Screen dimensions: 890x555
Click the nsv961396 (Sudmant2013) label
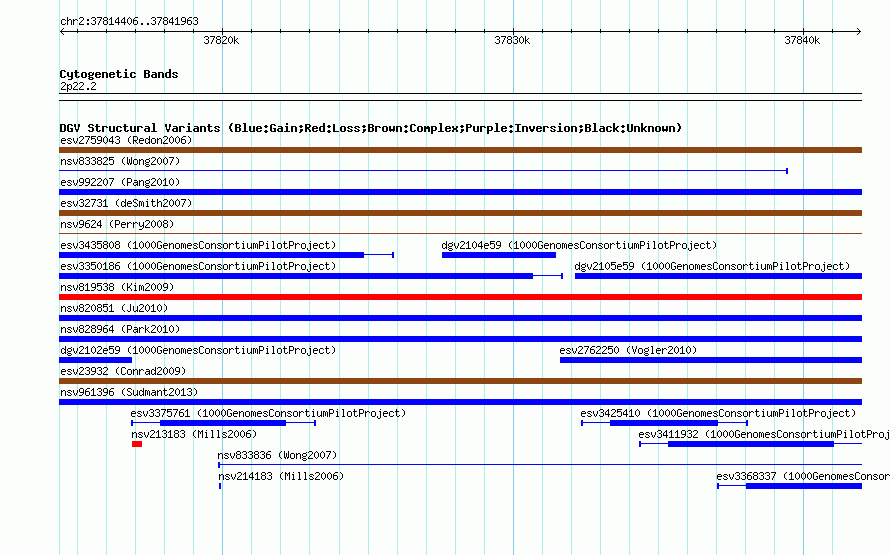tap(129, 392)
